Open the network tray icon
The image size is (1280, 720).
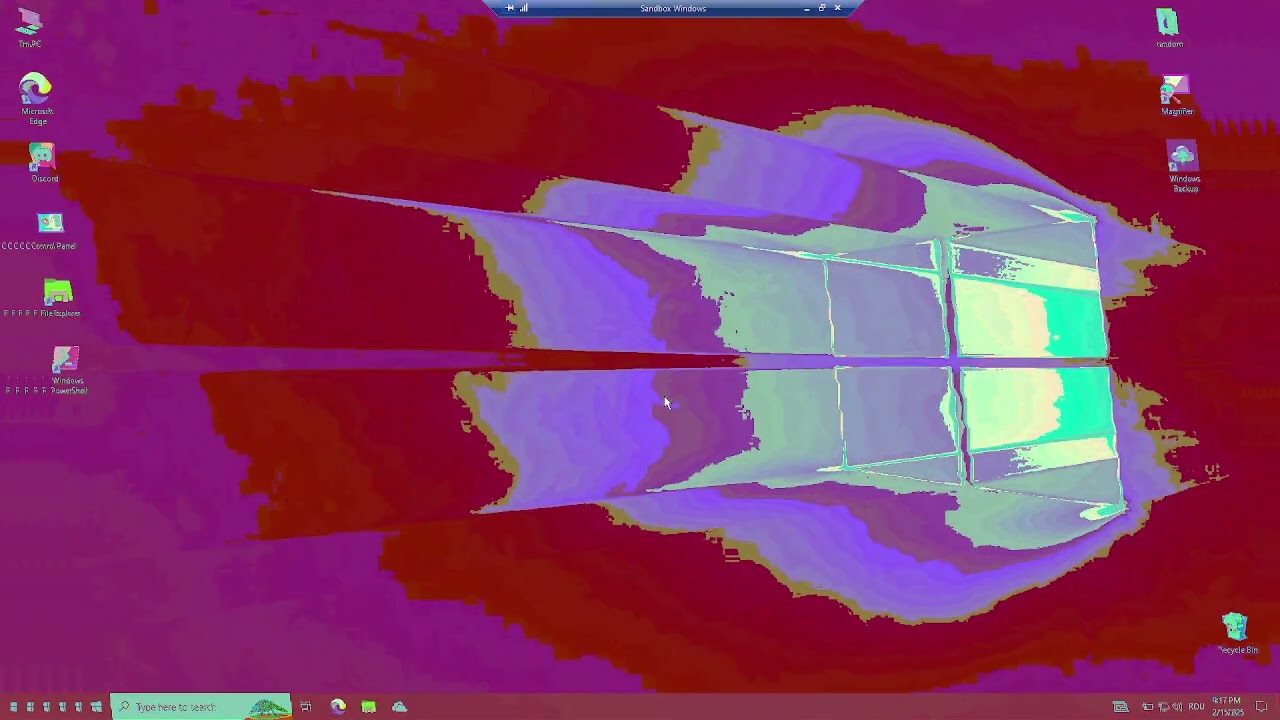tap(1163, 707)
